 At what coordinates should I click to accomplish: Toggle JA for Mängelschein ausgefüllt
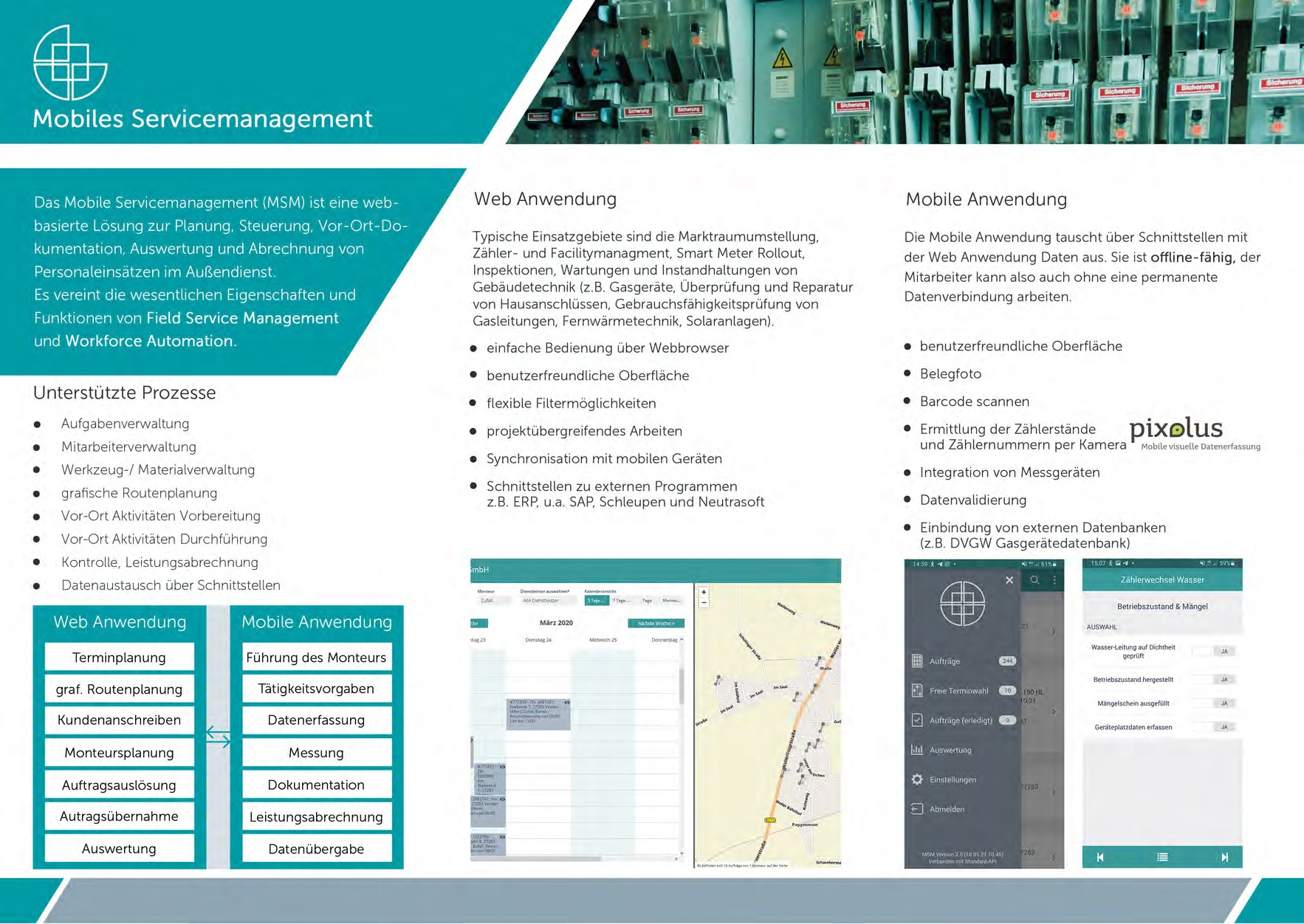[1215, 703]
